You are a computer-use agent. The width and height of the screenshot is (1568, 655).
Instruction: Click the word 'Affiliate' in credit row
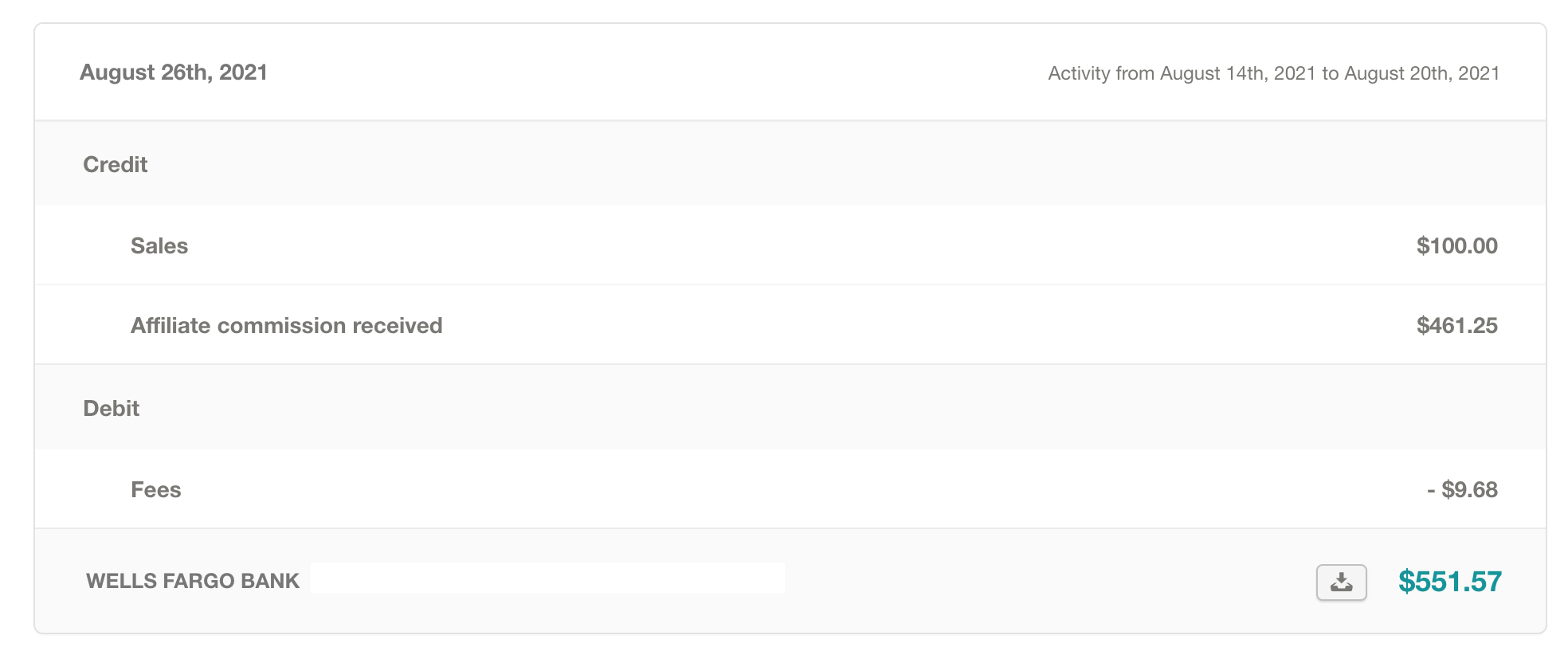[x=171, y=326]
